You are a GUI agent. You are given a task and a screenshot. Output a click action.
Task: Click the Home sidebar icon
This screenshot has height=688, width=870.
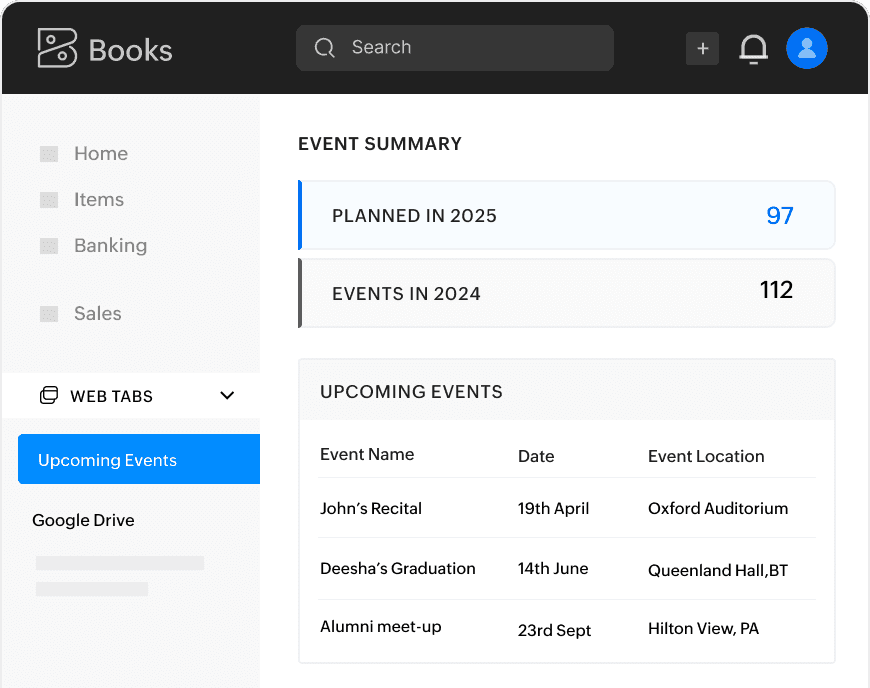[49, 154]
